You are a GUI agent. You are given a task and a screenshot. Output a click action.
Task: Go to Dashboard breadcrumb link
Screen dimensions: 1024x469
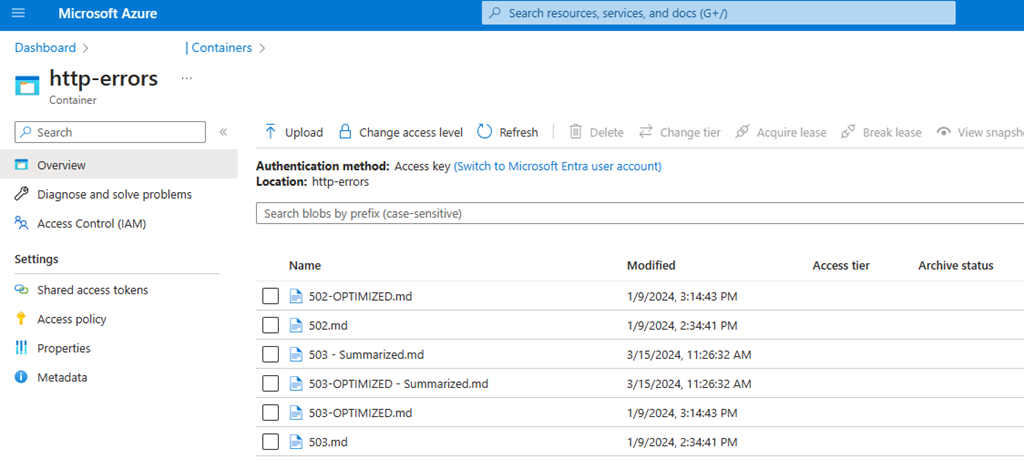[45, 47]
